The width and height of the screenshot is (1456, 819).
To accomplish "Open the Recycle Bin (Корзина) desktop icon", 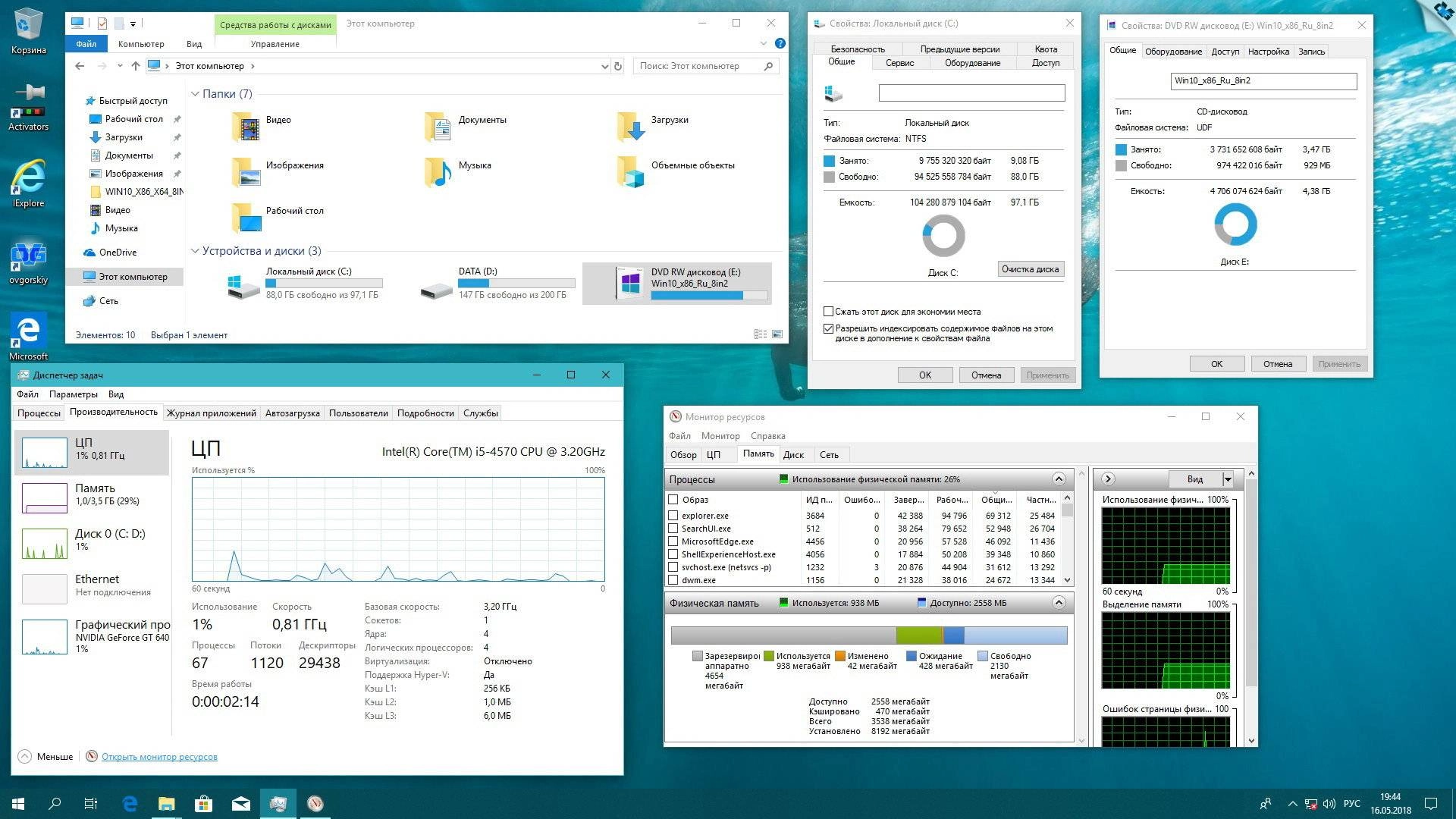I will point(28,31).
